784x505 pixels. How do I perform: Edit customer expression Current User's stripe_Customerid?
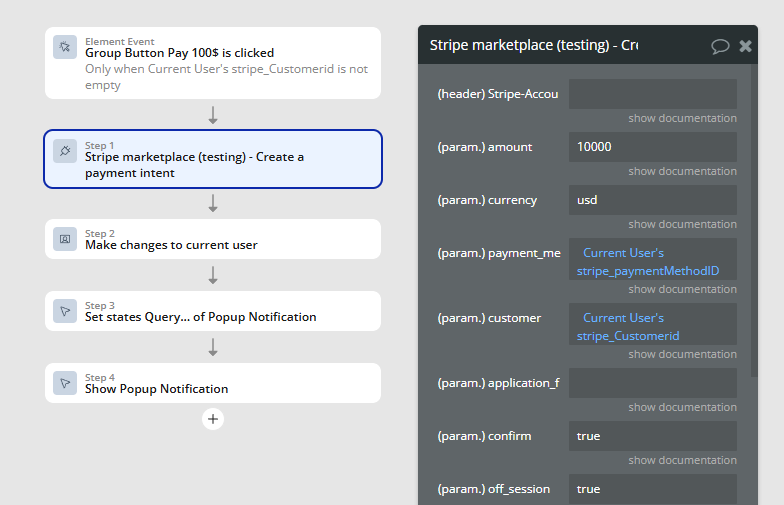point(652,324)
